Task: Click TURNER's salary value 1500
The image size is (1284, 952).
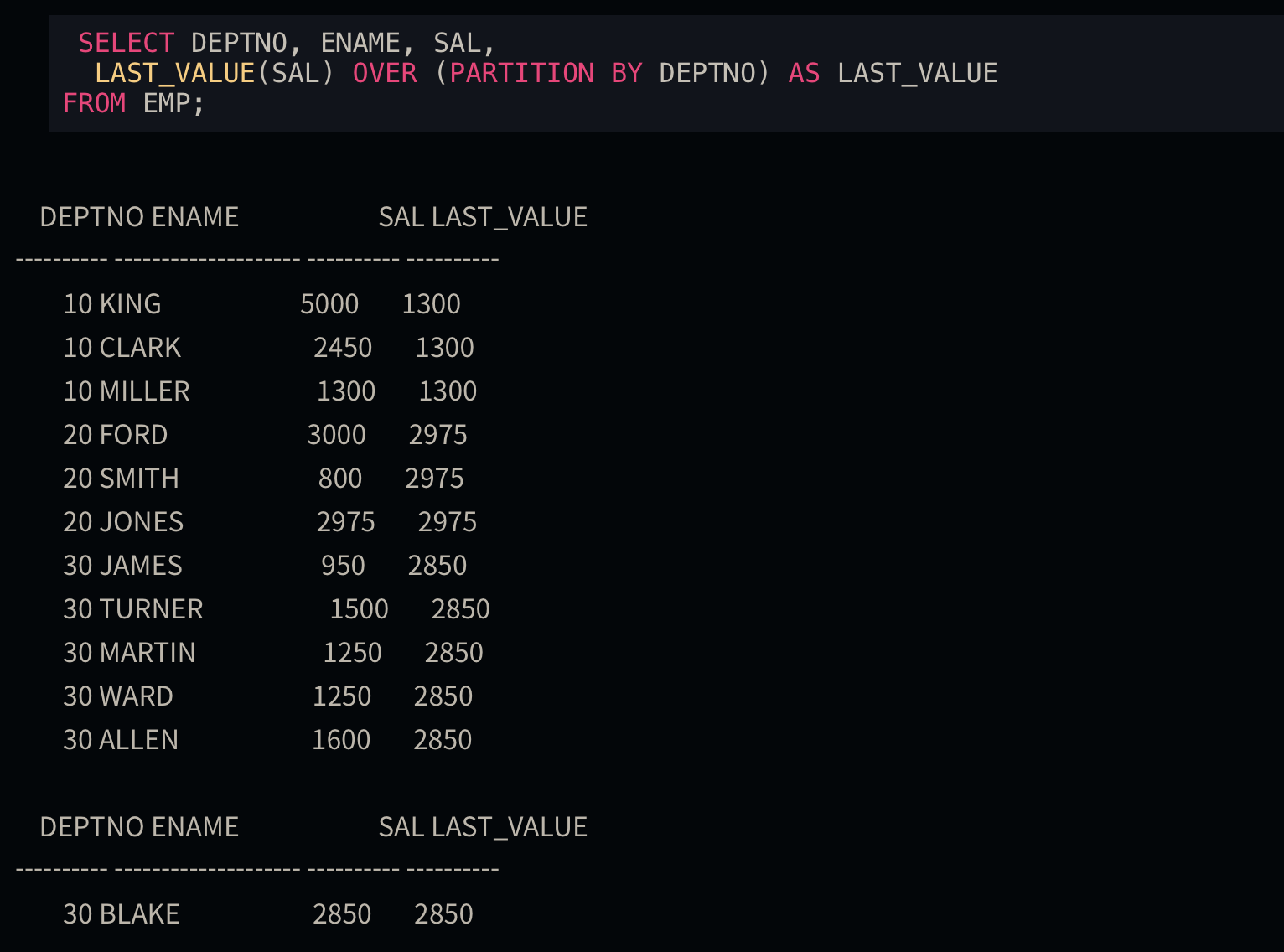Action: [x=359, y=608]
